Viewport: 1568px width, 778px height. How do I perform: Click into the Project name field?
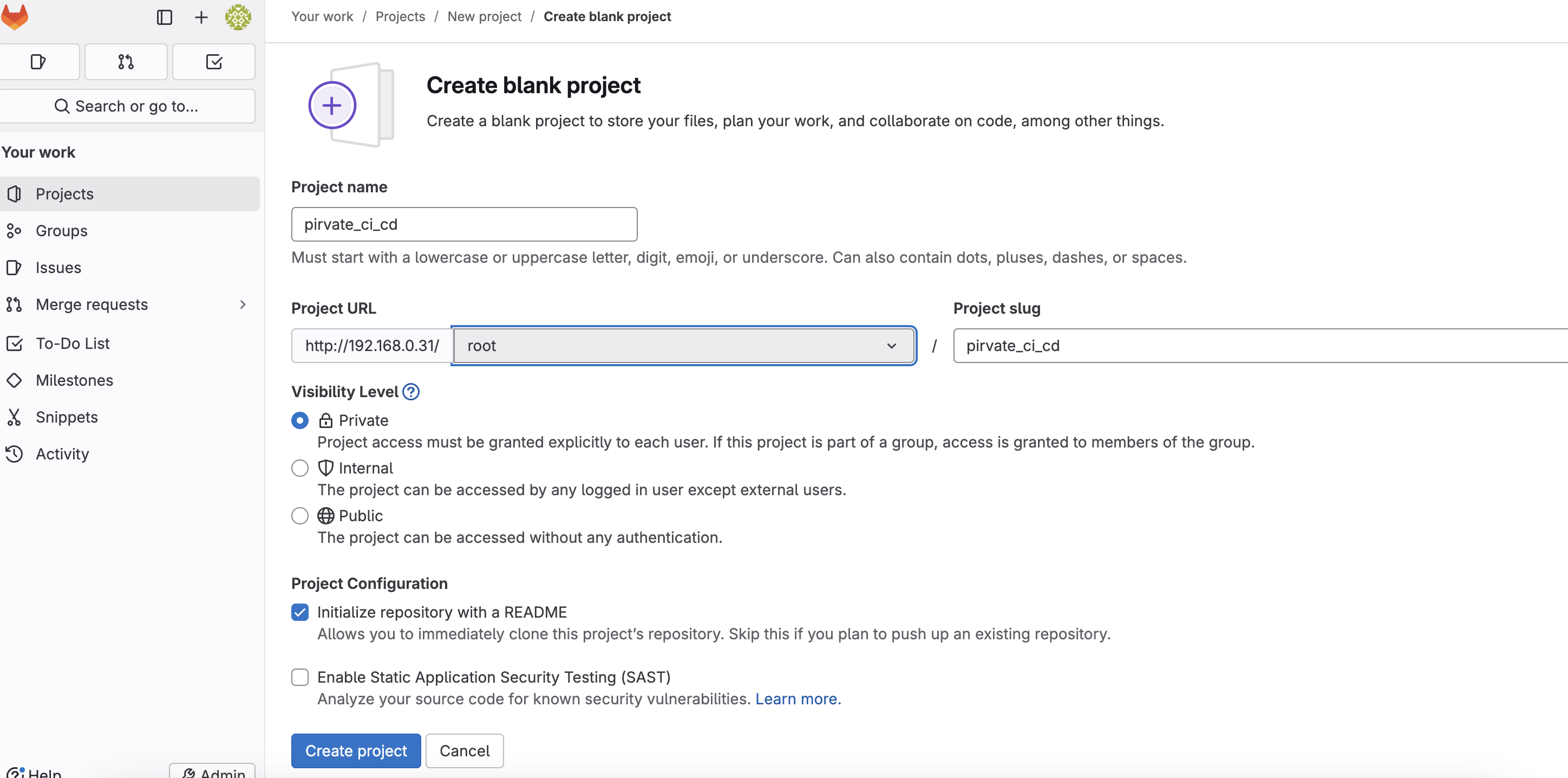tap(464, 224)
